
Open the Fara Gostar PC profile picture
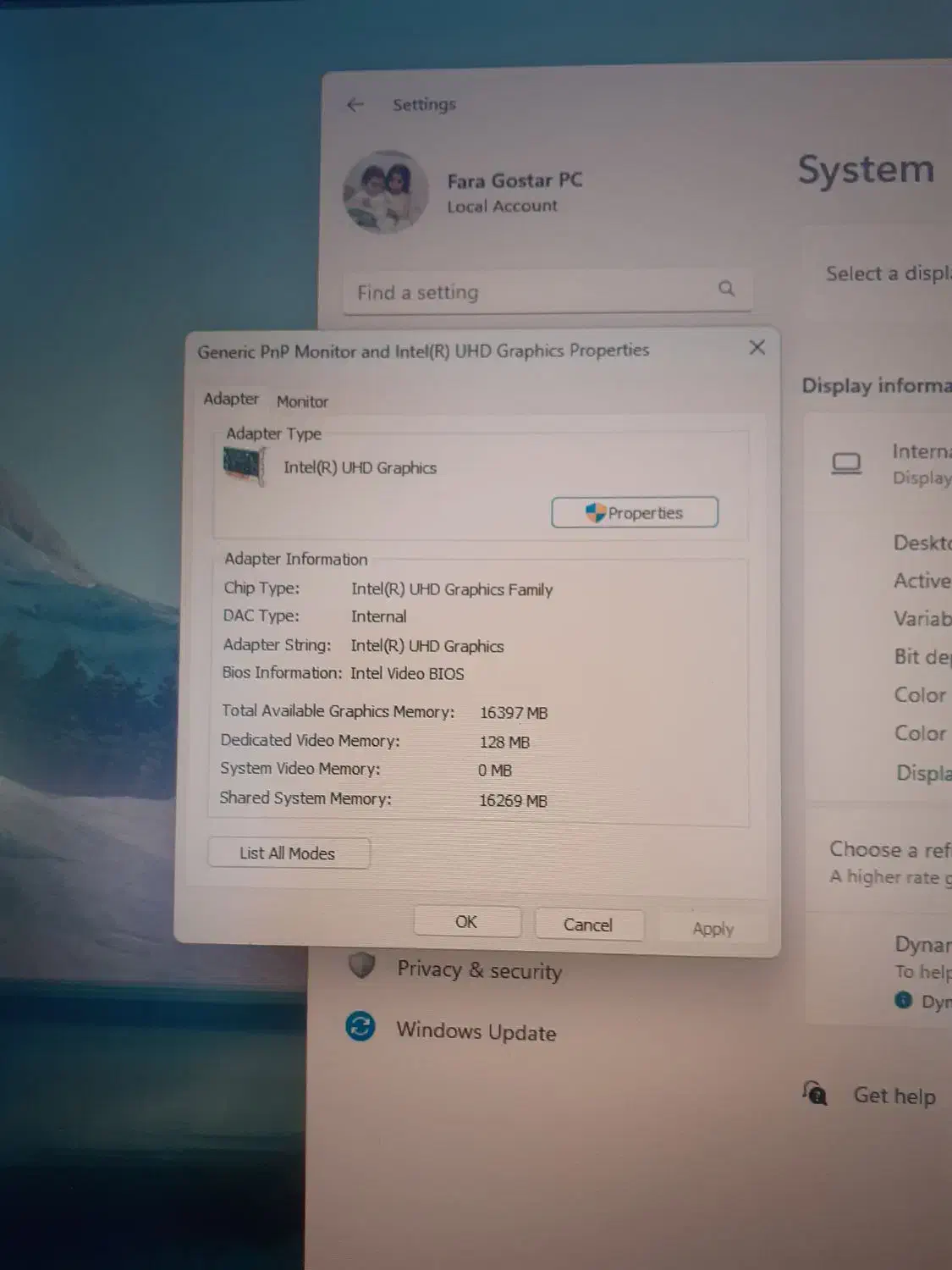[385, 192]
